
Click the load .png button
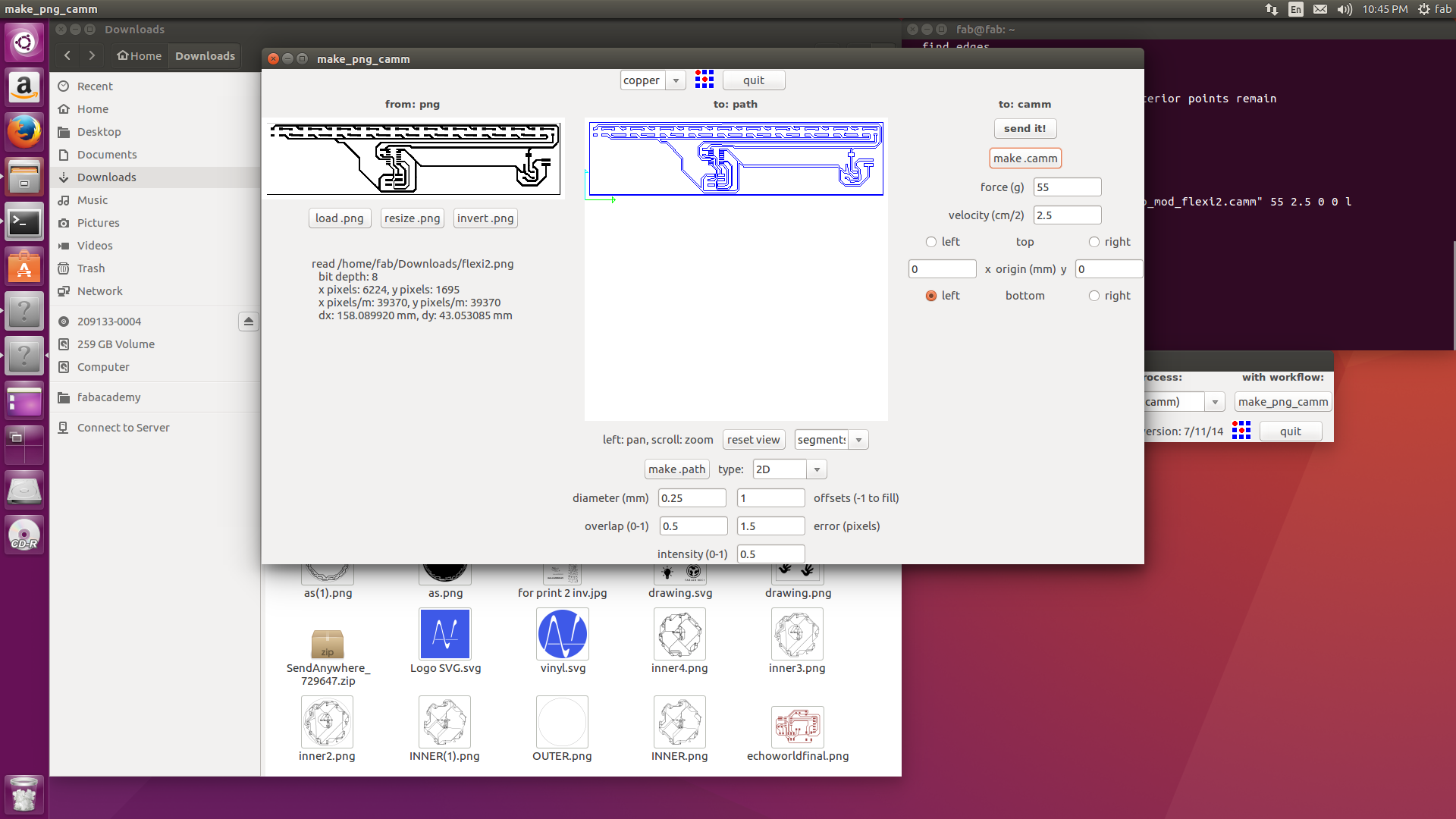coord(340,218)
